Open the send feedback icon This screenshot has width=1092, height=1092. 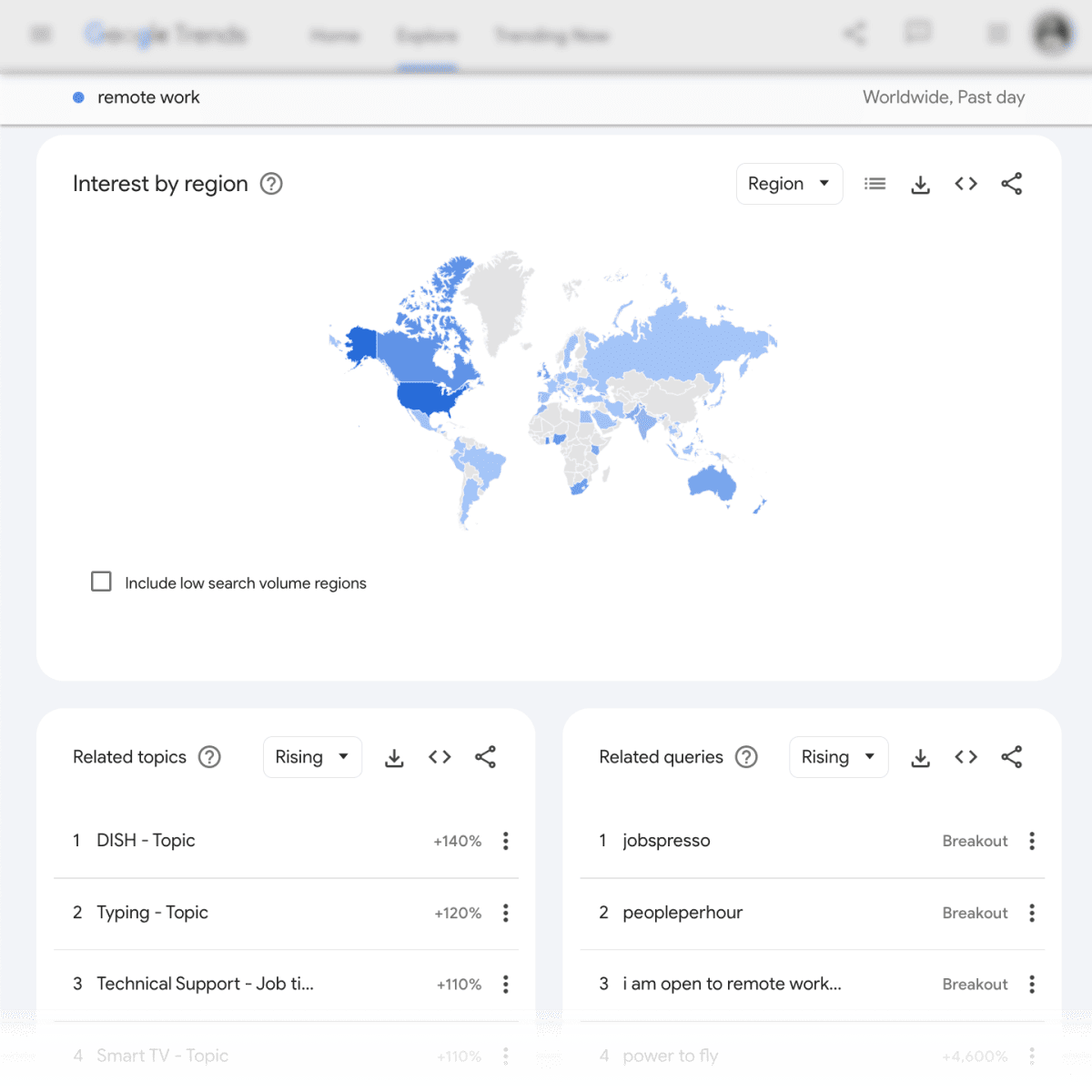click(919, 34)
